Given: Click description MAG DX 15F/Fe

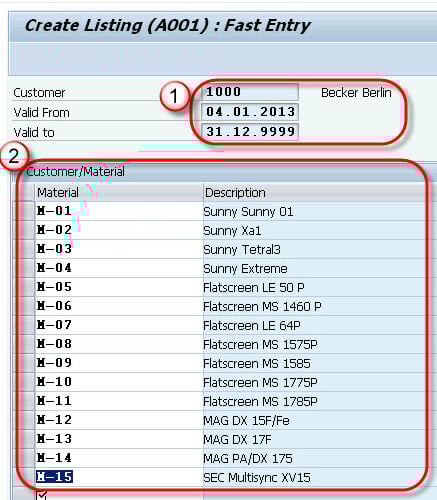Looking at the screenshot, I should point(246,421).
